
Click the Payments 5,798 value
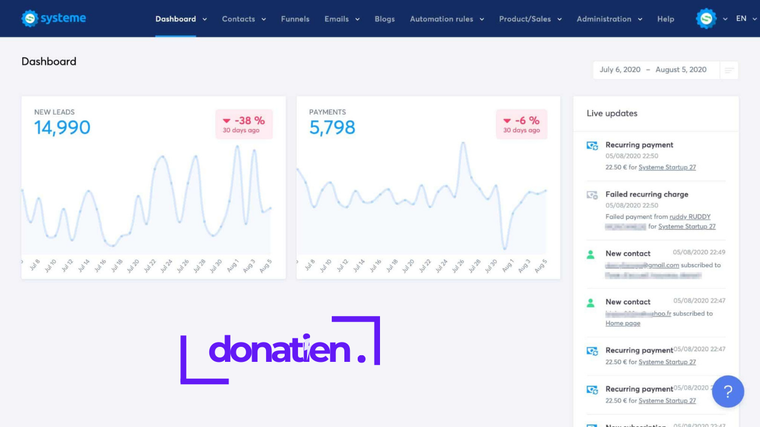point(332,127)
